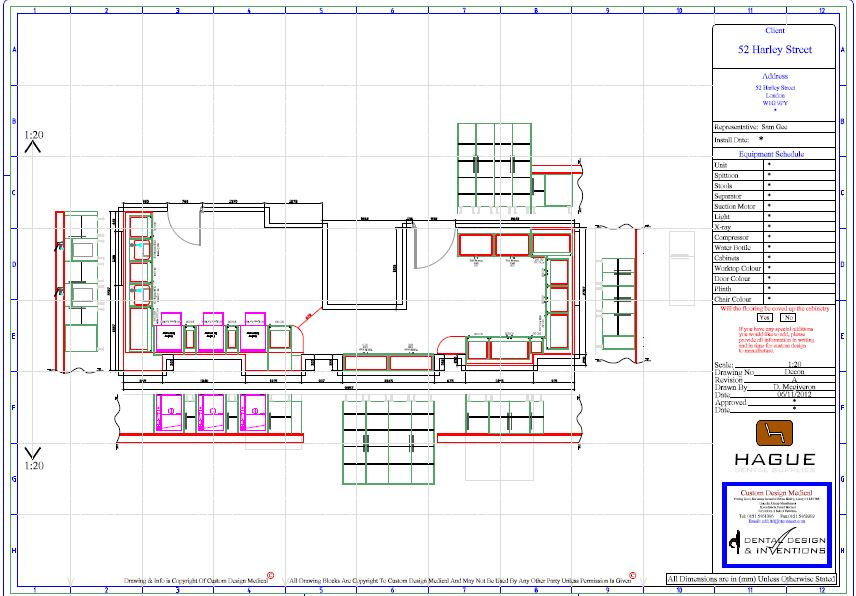Screen dimensions: 856x596
Task: Click the 52 Harley Street client title
Action: click(775, 49)
